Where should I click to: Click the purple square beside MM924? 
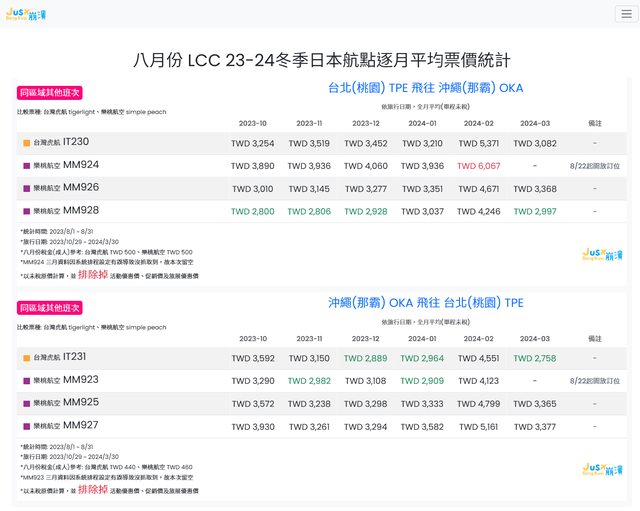(x=27, y=165)
